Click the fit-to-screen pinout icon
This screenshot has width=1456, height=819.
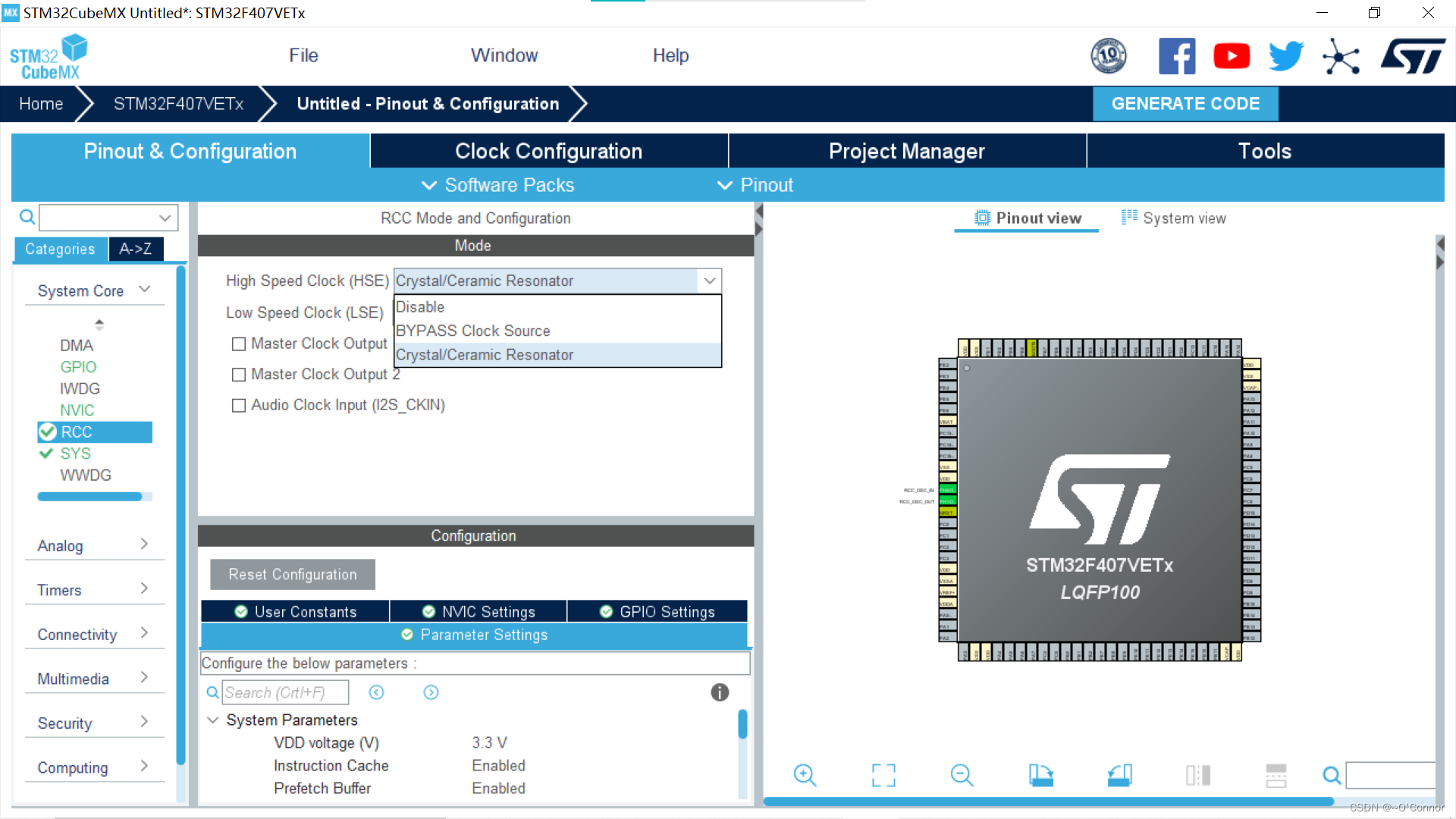coord(883,775)
